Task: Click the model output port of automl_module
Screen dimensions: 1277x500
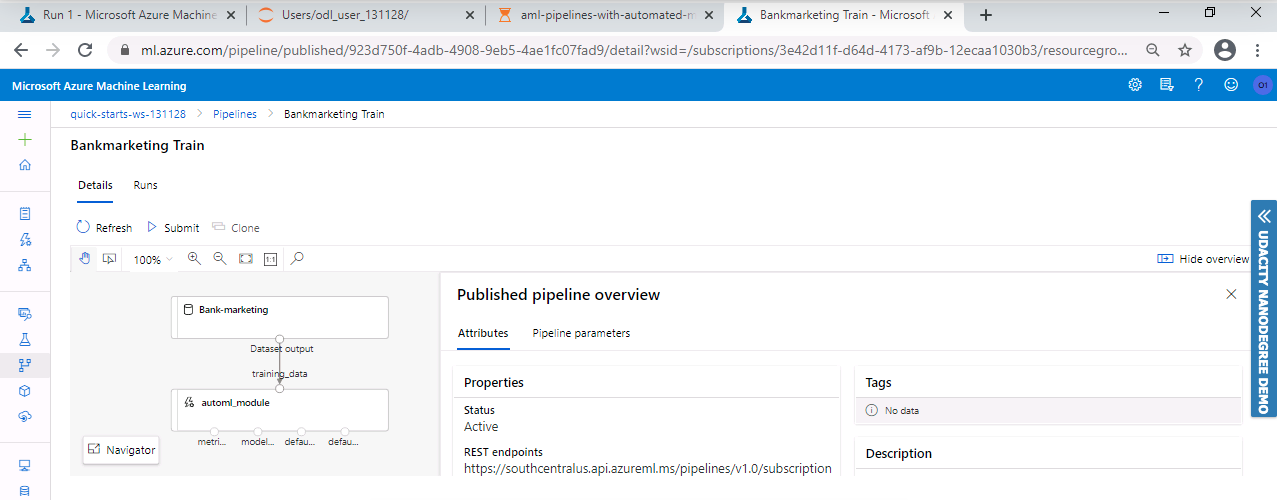Action: (257, 431)
